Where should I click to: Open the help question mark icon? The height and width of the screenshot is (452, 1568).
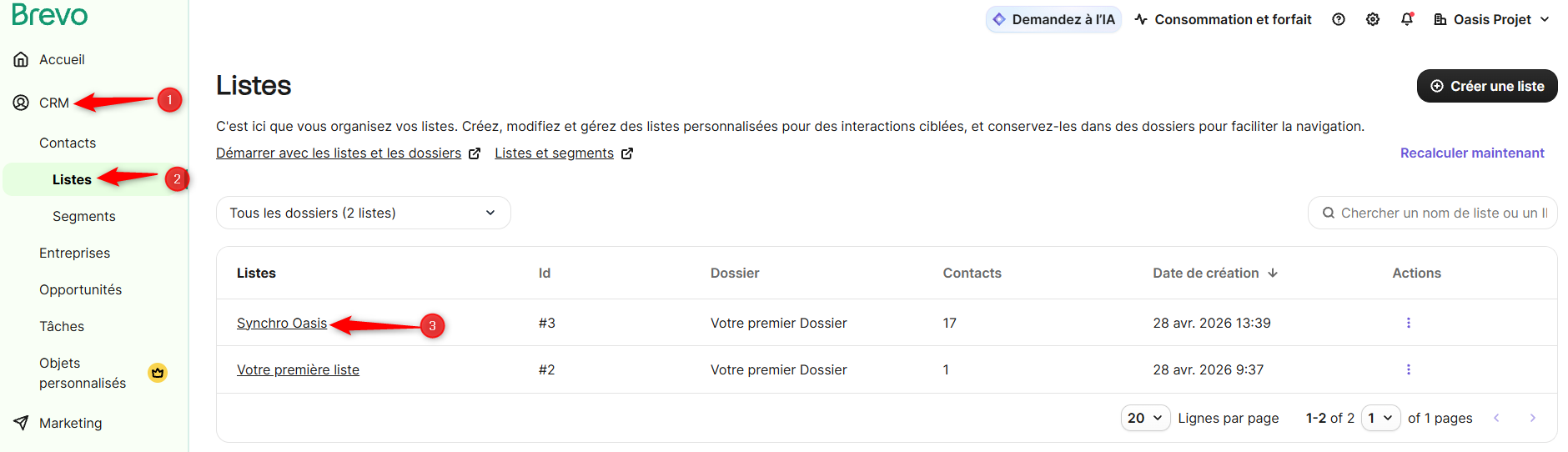pos(1339,19)
